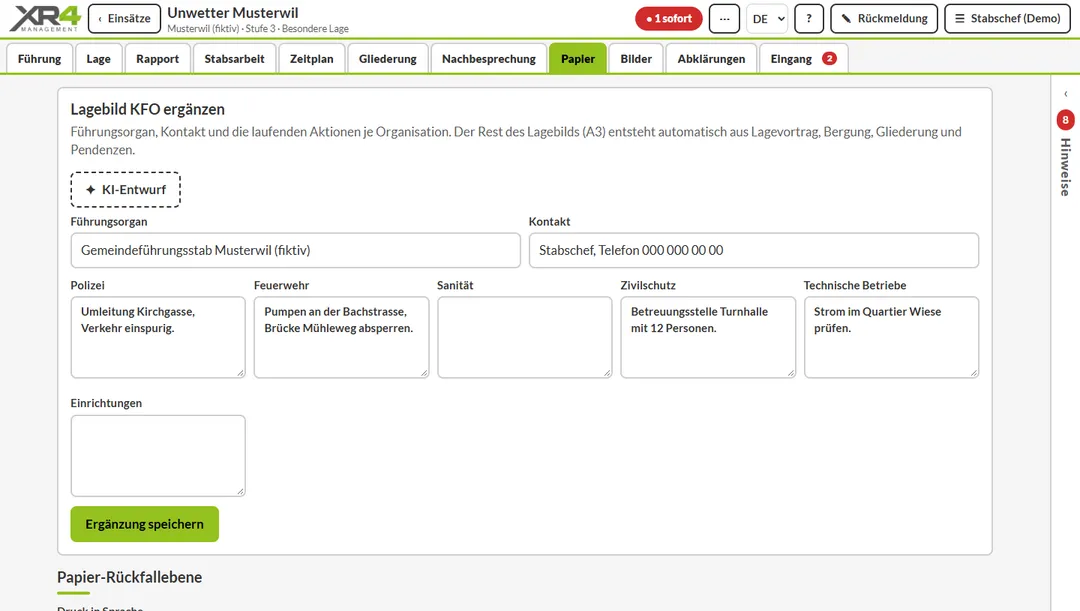This screenshot has width=1080, height=611.
Task: Click the empty Sanität text area
Action: pos(524,337)
